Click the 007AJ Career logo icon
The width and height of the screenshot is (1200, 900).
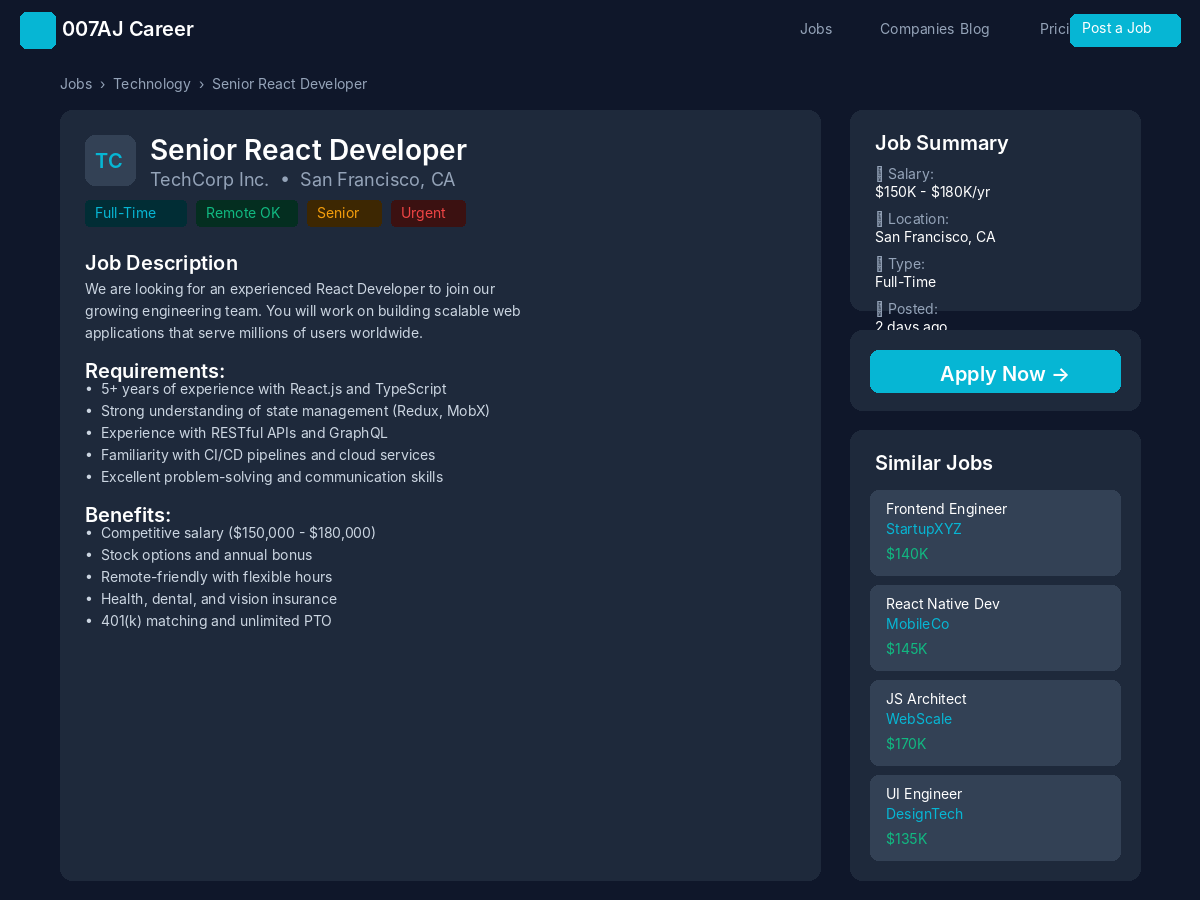[x=38, y=30]
